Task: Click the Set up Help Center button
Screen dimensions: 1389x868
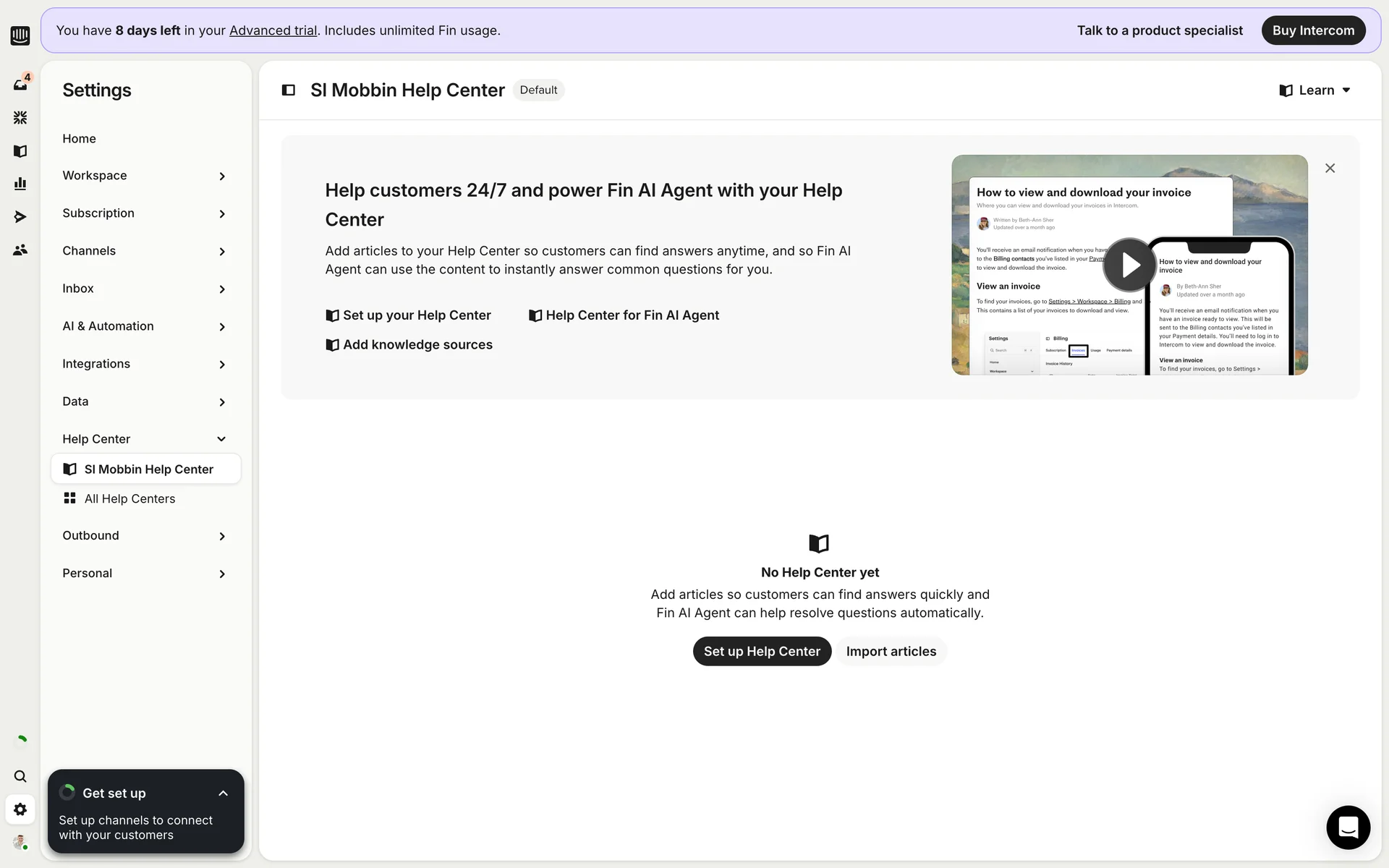Action: tap(761, 651)
